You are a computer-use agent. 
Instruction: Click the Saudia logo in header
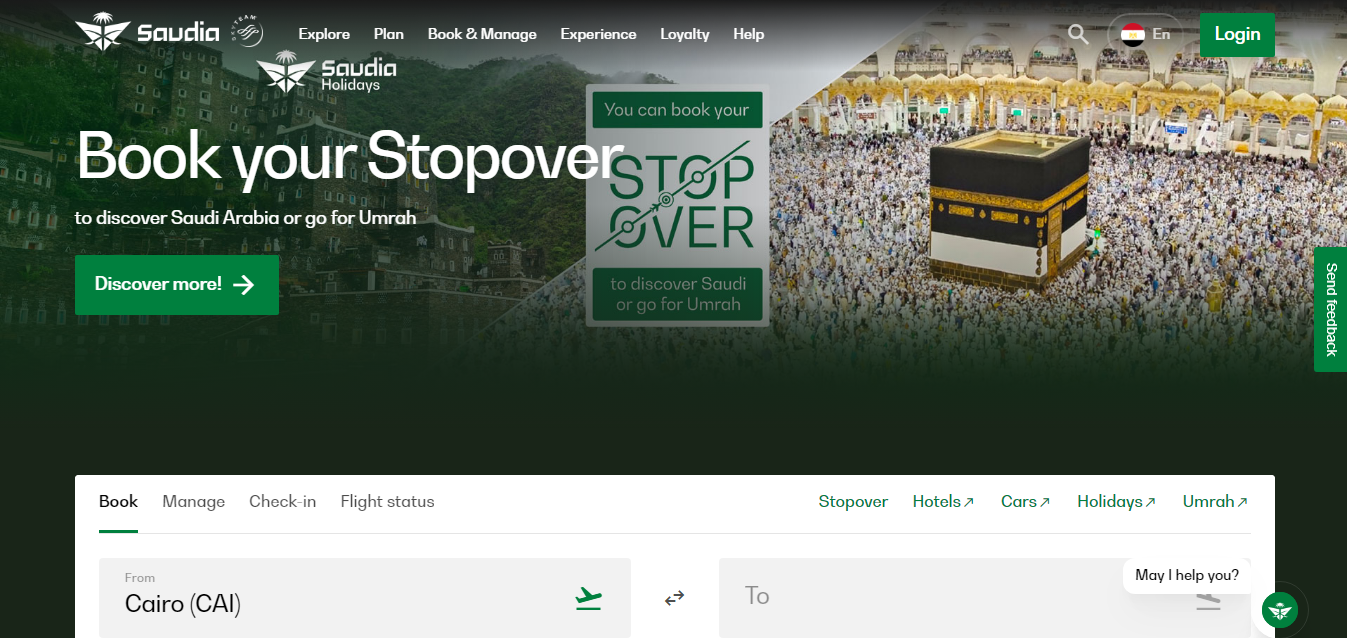(x=147, y=32)
